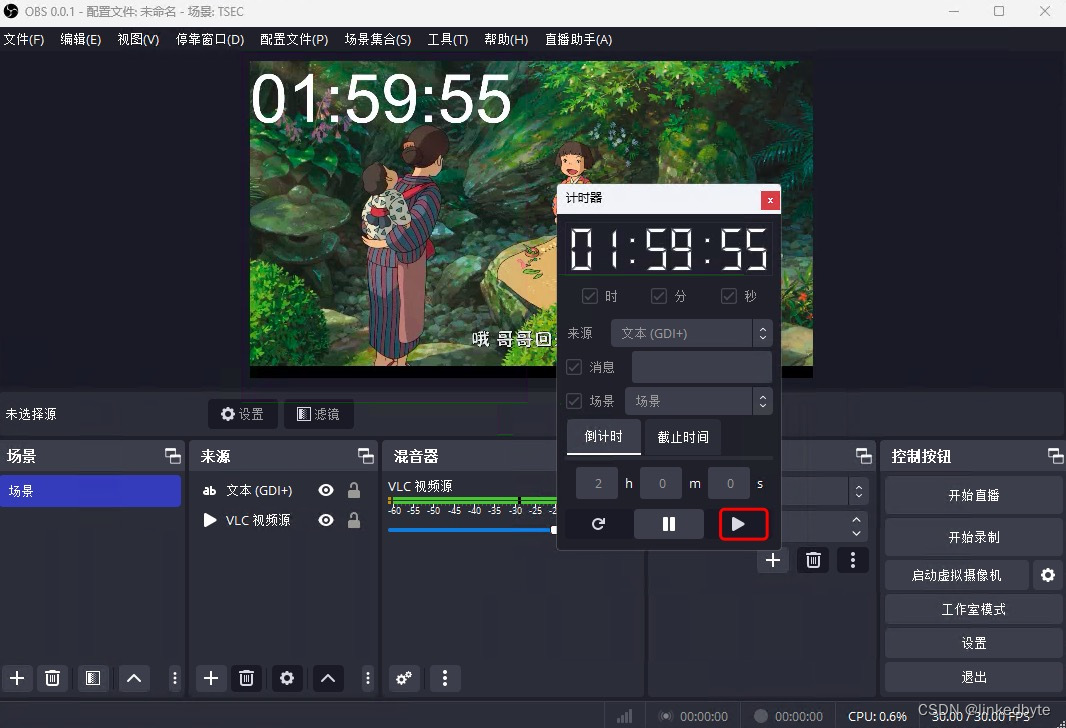Viewport: 1066px width, 728px height.
Task: Move the scene up with the arrow icon
Action: 134,678
